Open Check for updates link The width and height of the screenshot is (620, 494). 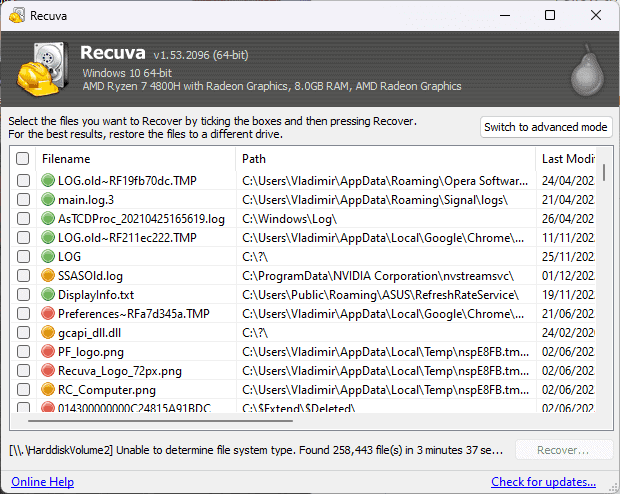543,482
